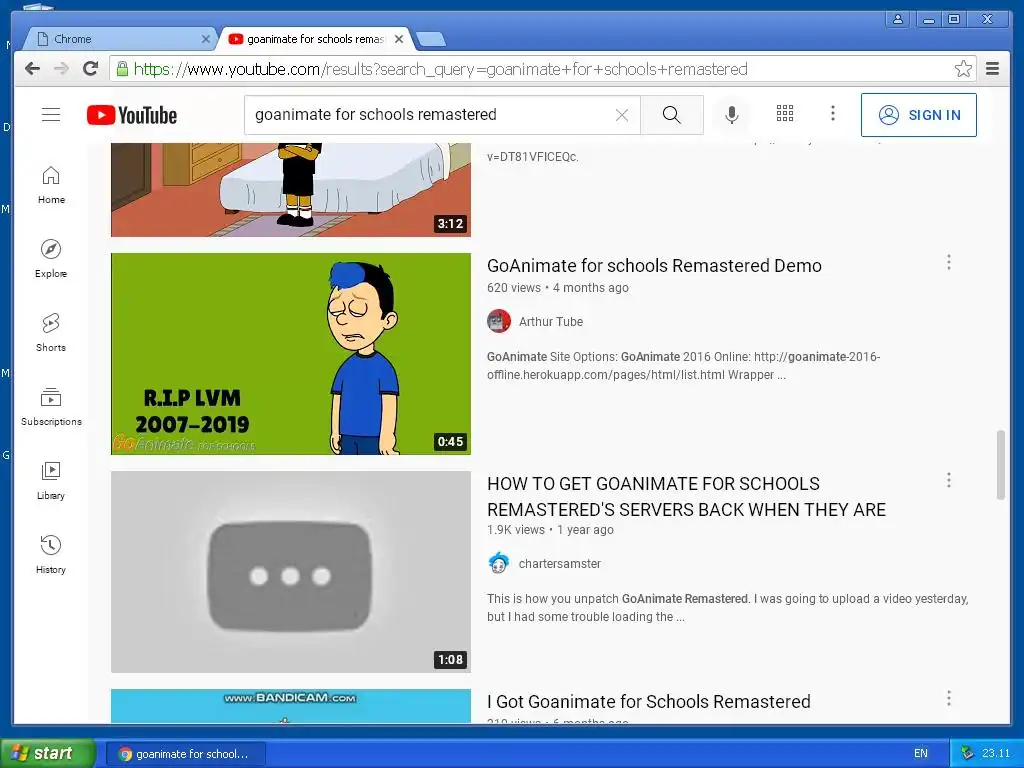1024x768 pixels.
Task: Go back with browser back arrow
Action: click(x=32, y=69)
